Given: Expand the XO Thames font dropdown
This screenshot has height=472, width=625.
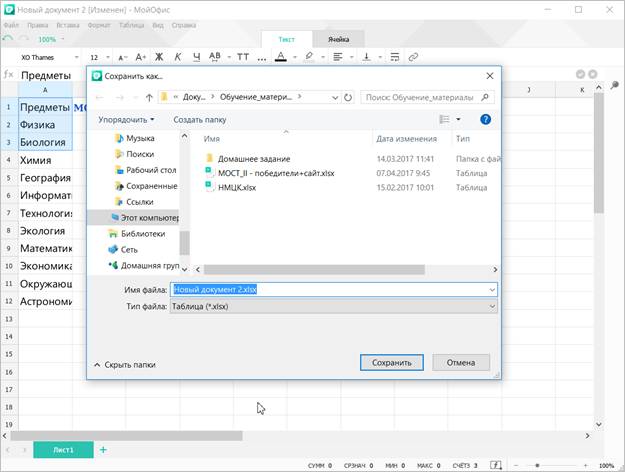Looking at the screenshot, I should (x=46, y=57).
